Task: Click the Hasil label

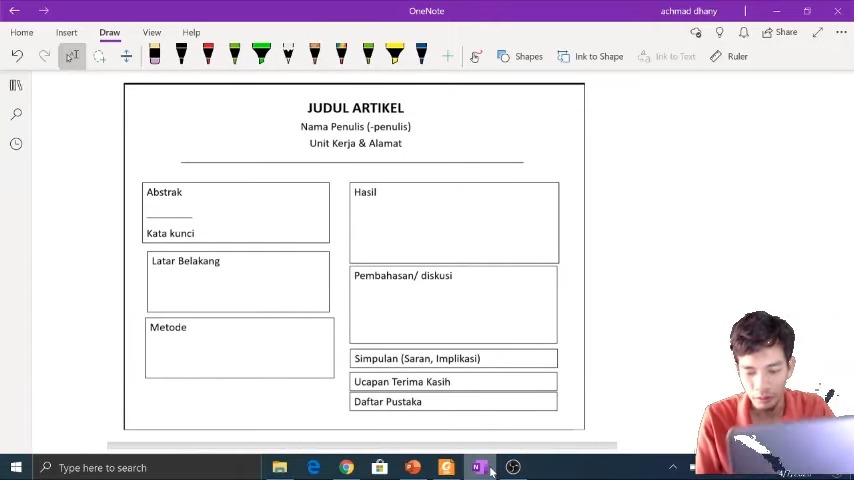Action: click(x=365, y=192)
